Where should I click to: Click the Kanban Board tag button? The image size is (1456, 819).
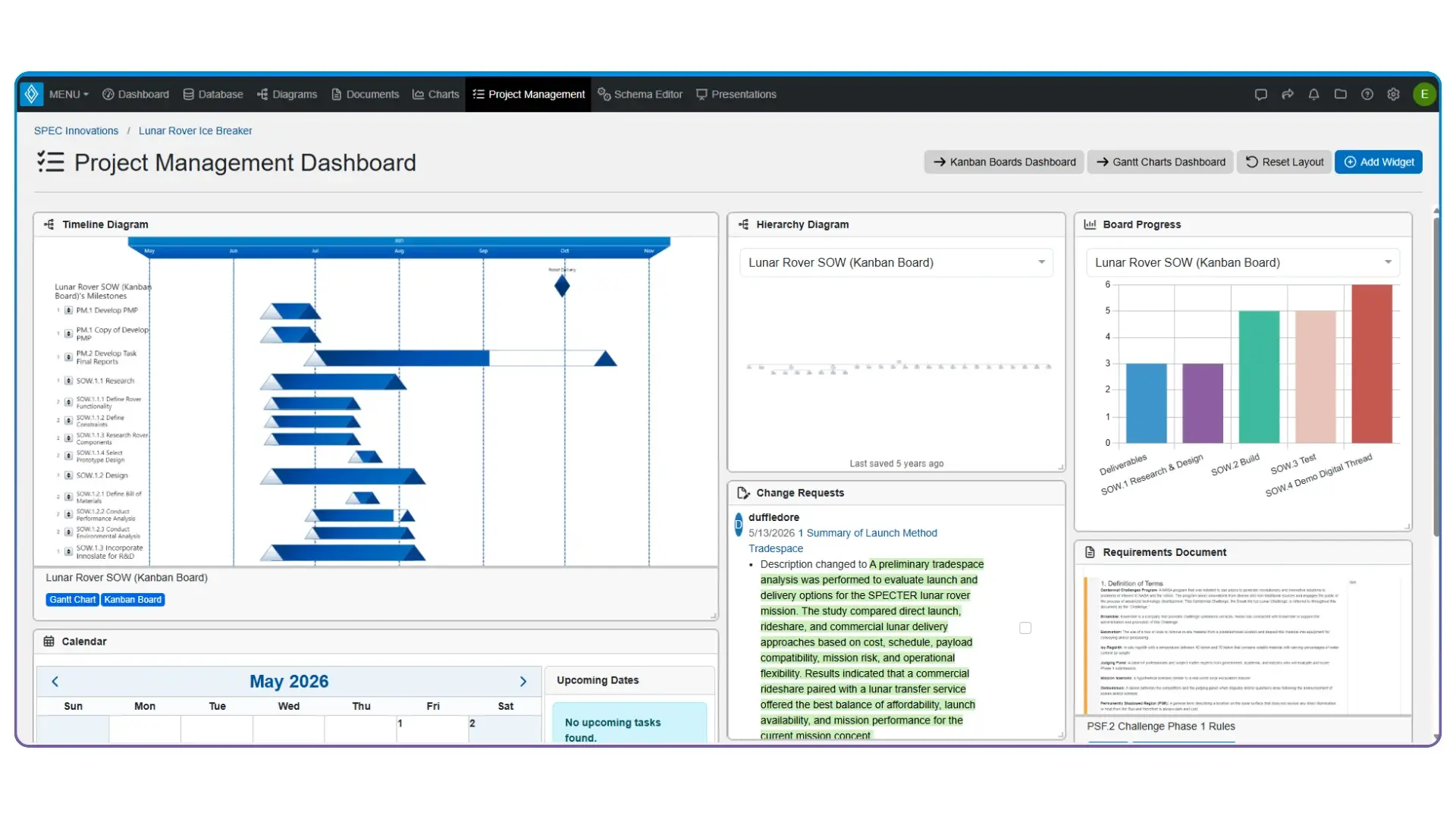coord(133,600)
